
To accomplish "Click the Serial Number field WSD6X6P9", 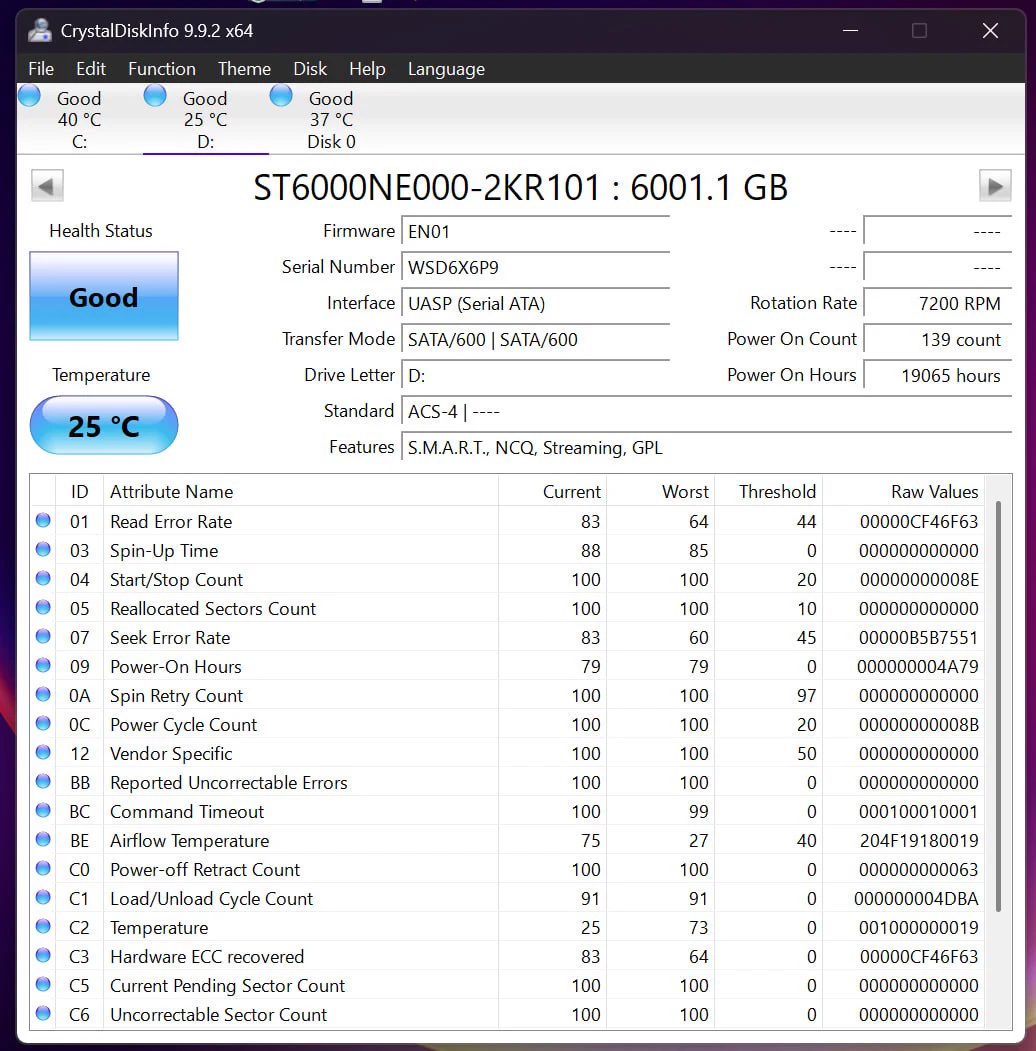I will coord(535,267).
